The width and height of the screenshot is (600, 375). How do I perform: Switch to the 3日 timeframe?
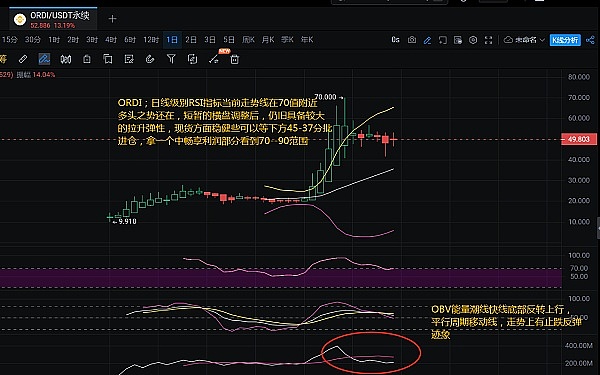(210, 40)
